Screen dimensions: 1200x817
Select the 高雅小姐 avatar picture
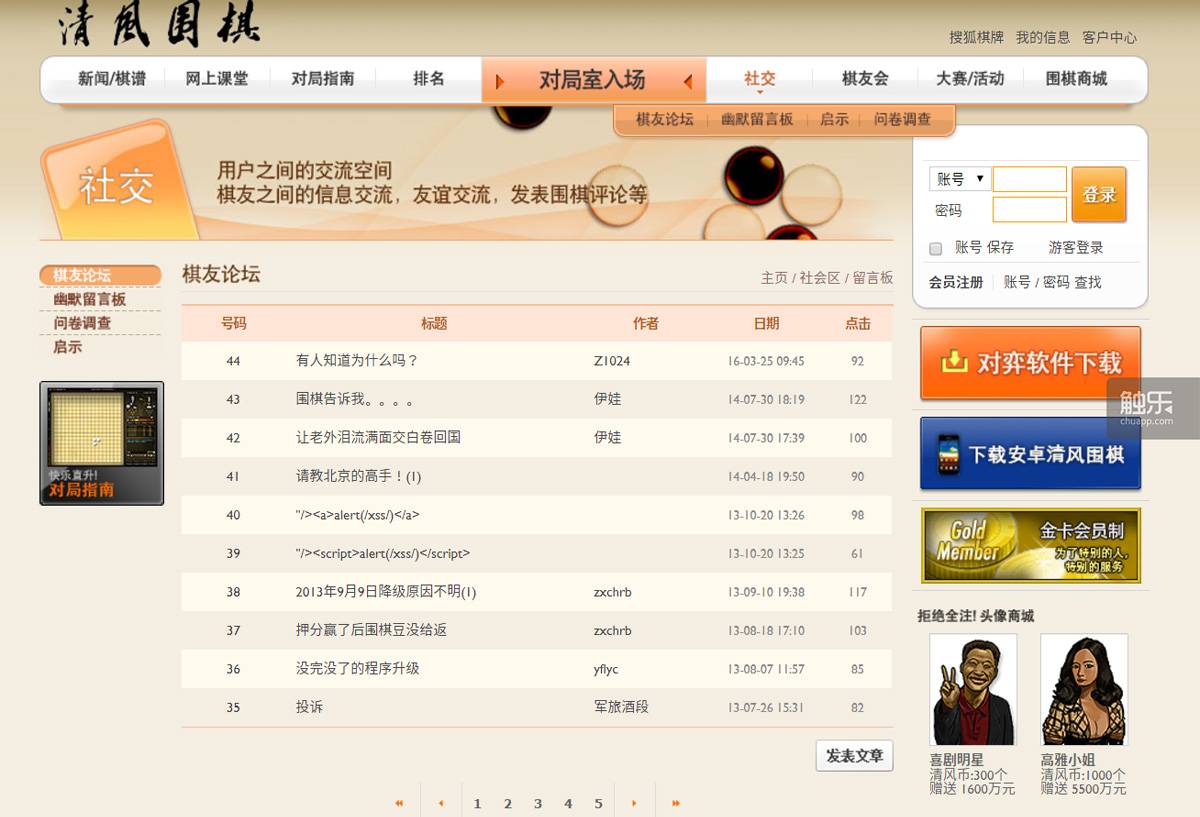click(x=1084, y=689)
